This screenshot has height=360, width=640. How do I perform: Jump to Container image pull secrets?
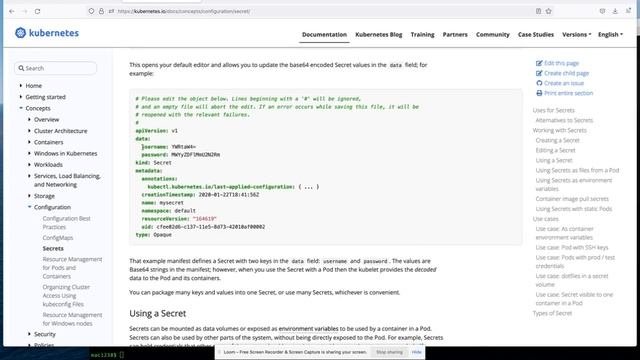point(572,199)
